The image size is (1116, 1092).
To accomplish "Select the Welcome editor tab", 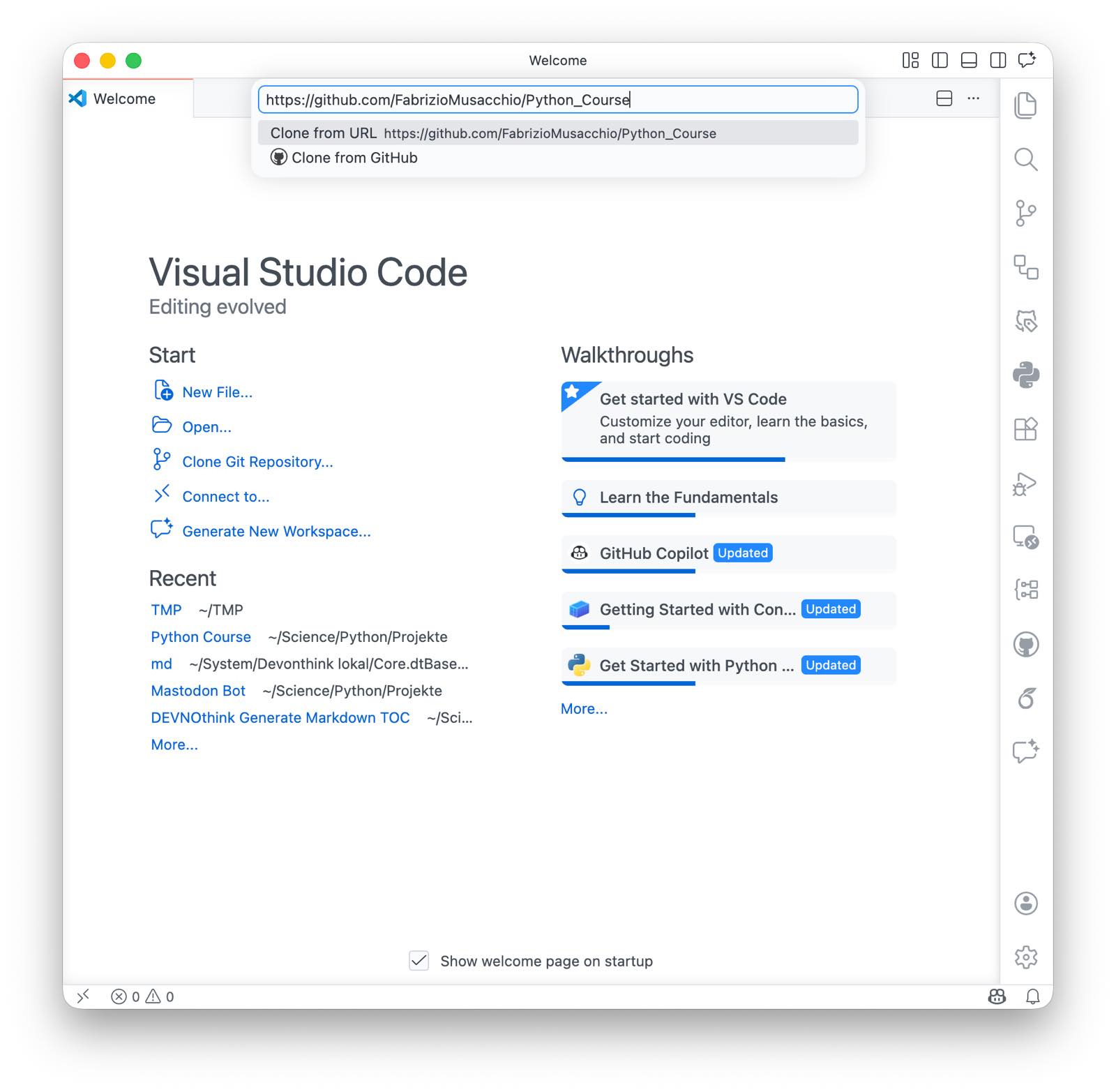I will (124, 98).
